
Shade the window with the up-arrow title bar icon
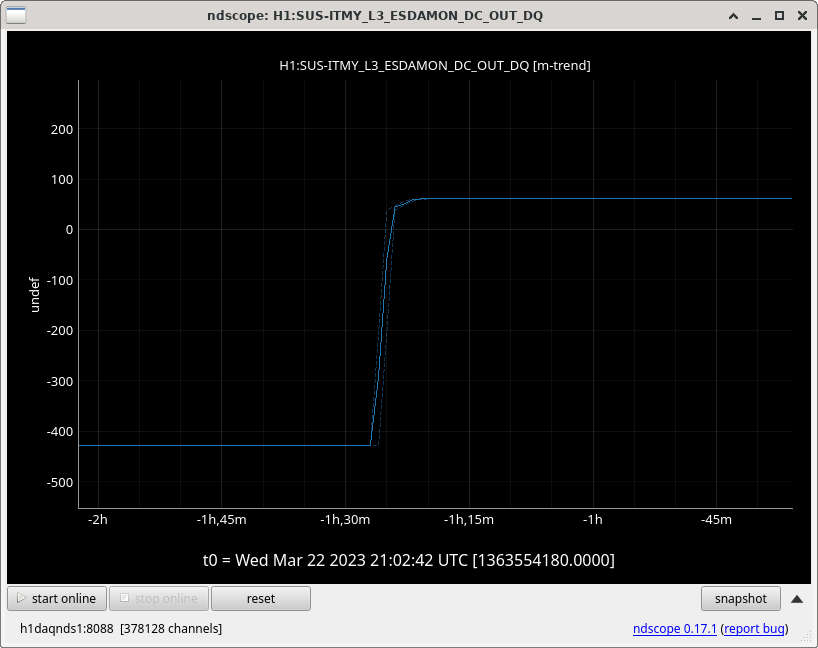click(x=733, y=16)
